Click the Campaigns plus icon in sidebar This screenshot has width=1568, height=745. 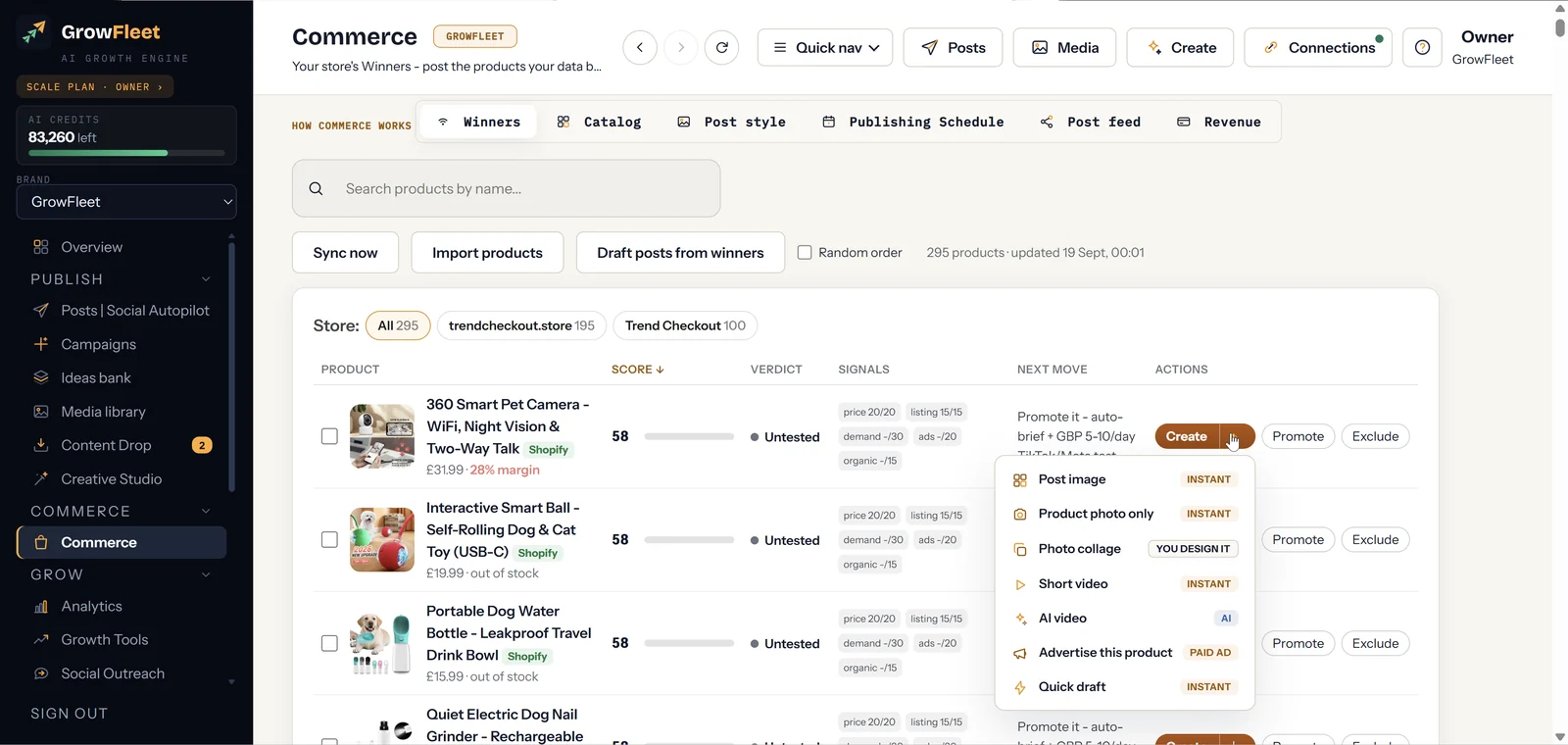(41, 344)
